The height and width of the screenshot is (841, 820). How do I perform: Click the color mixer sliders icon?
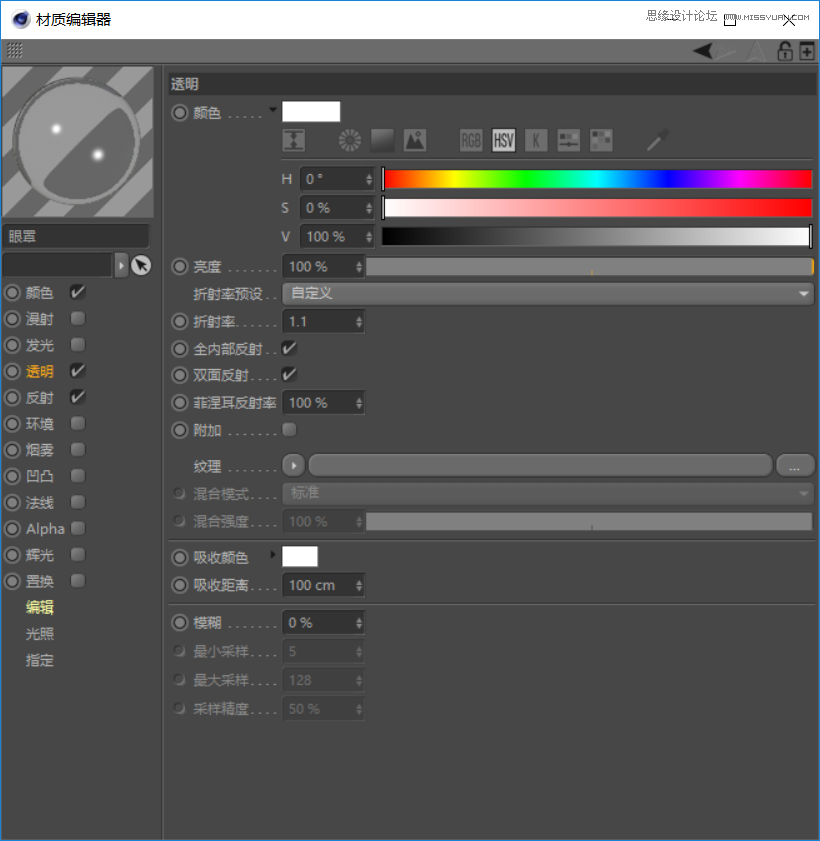tap(568, 140)
